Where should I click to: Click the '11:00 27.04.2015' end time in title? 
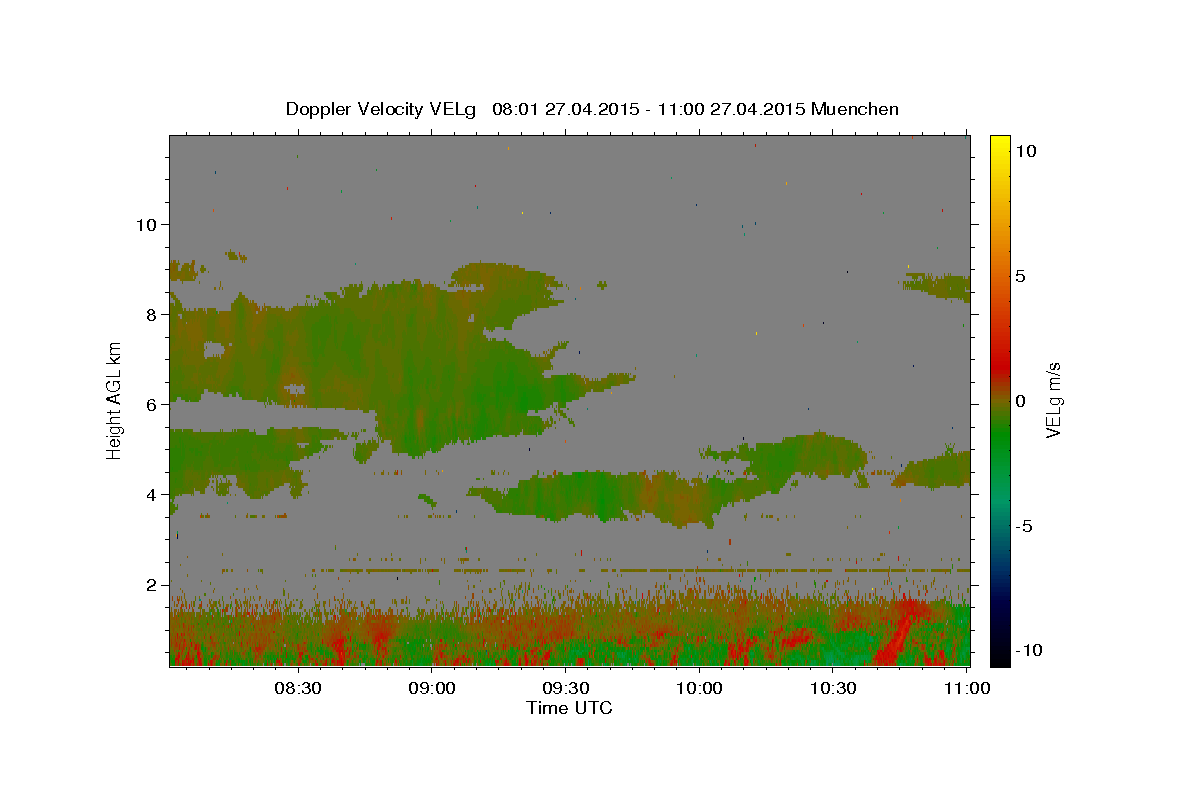731,109
